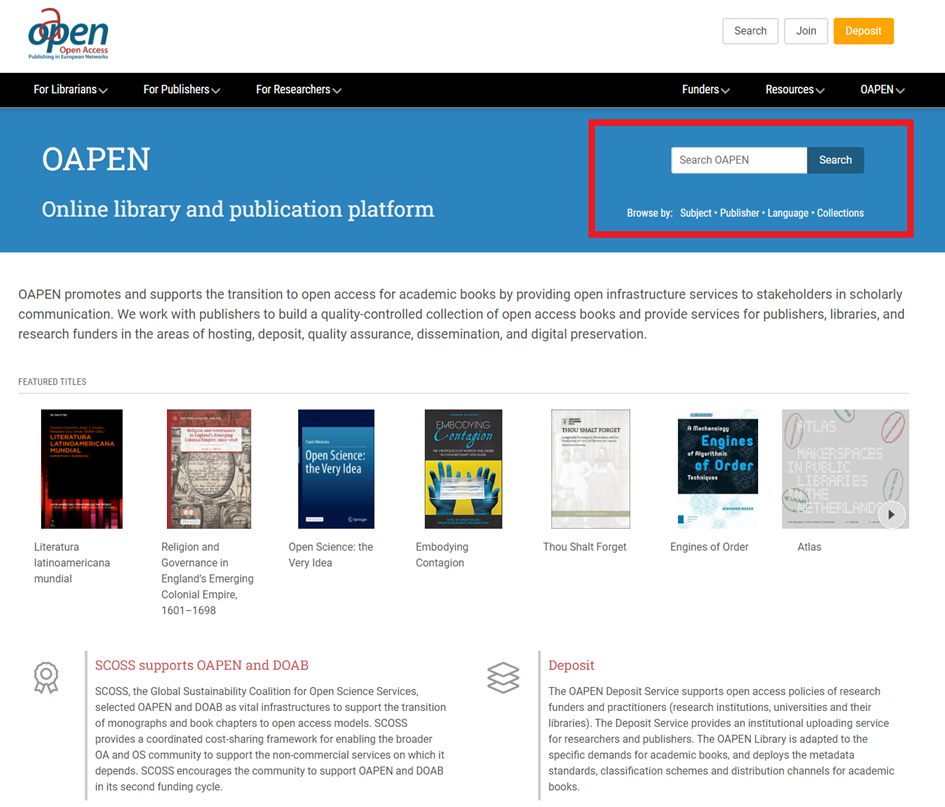Click Thou Shalt Forget title link
945x807 pixels.
(585, 547)
